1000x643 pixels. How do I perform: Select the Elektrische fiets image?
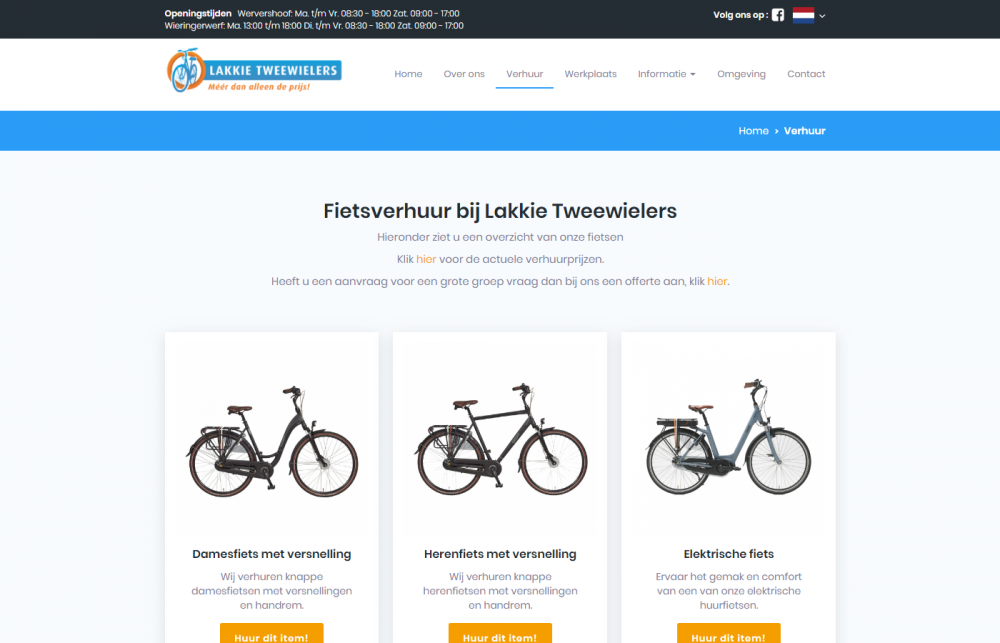pyautogui.click(x=728, y=437)
